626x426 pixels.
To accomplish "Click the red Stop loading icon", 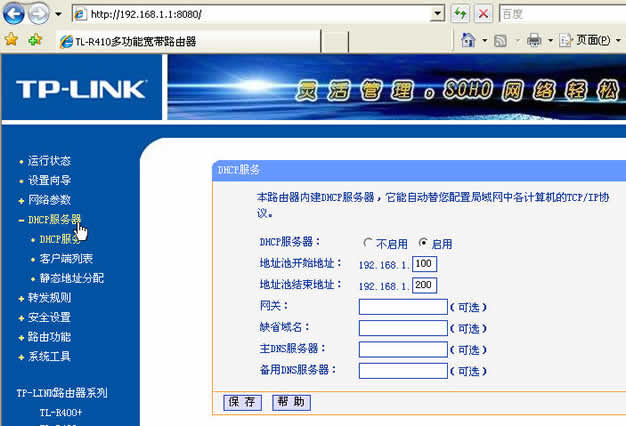I will coord(483,14).
